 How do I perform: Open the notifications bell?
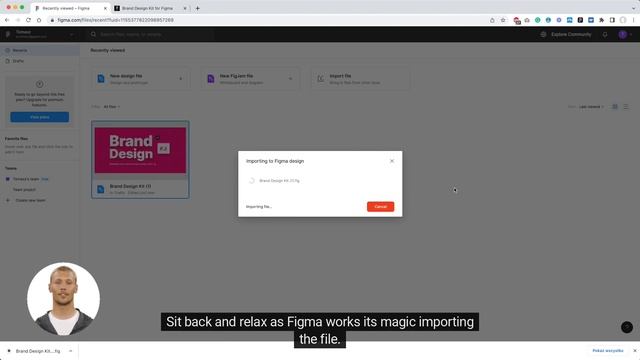coord(605,34)
